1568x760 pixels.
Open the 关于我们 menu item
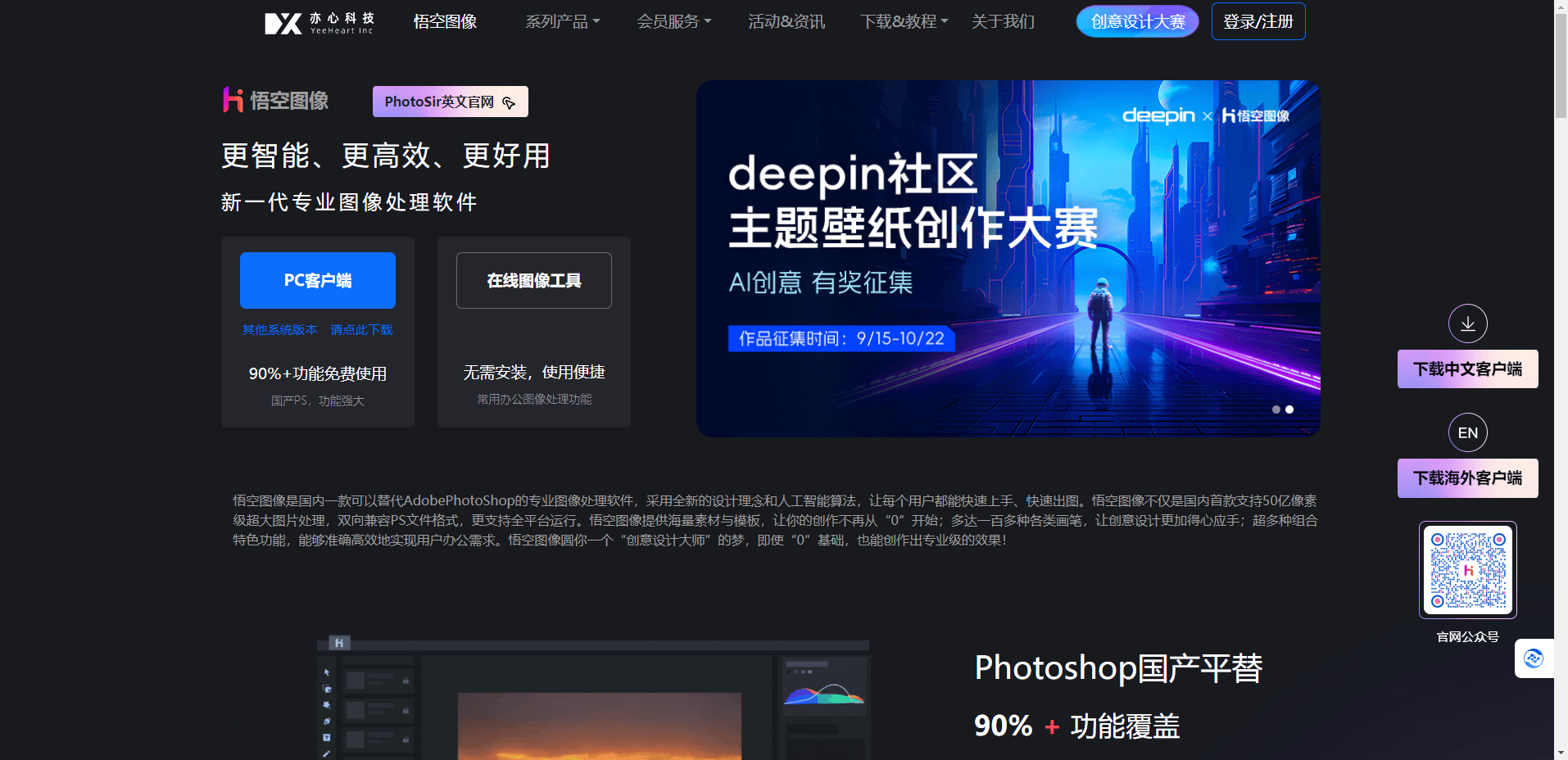point(1003,22)
